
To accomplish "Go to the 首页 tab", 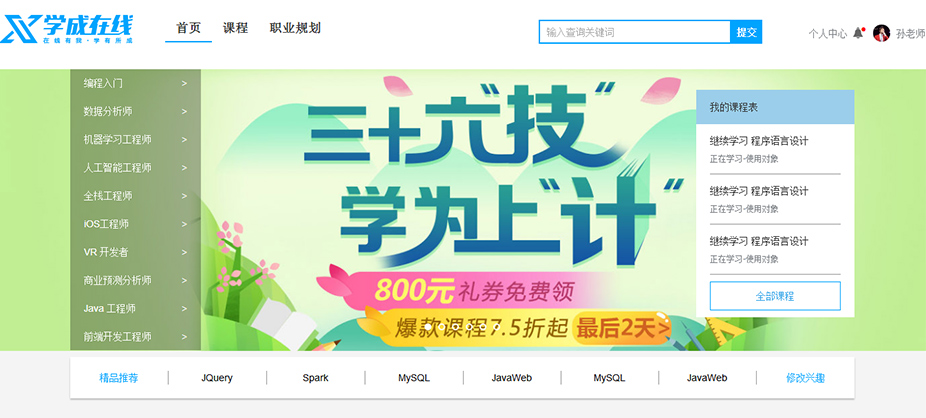I will tap(188, 28).
